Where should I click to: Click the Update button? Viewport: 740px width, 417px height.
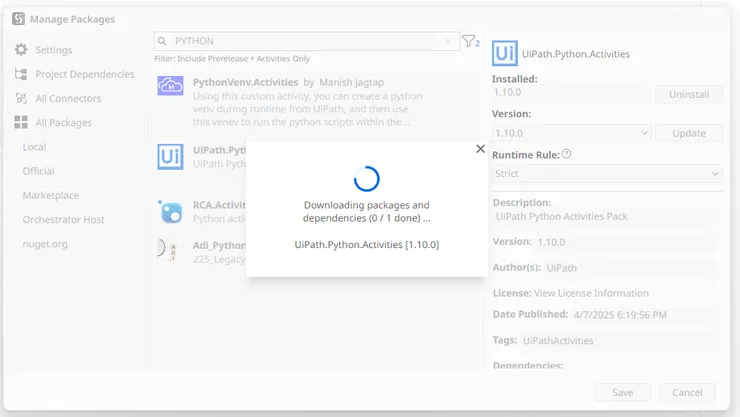coord(689,133)
